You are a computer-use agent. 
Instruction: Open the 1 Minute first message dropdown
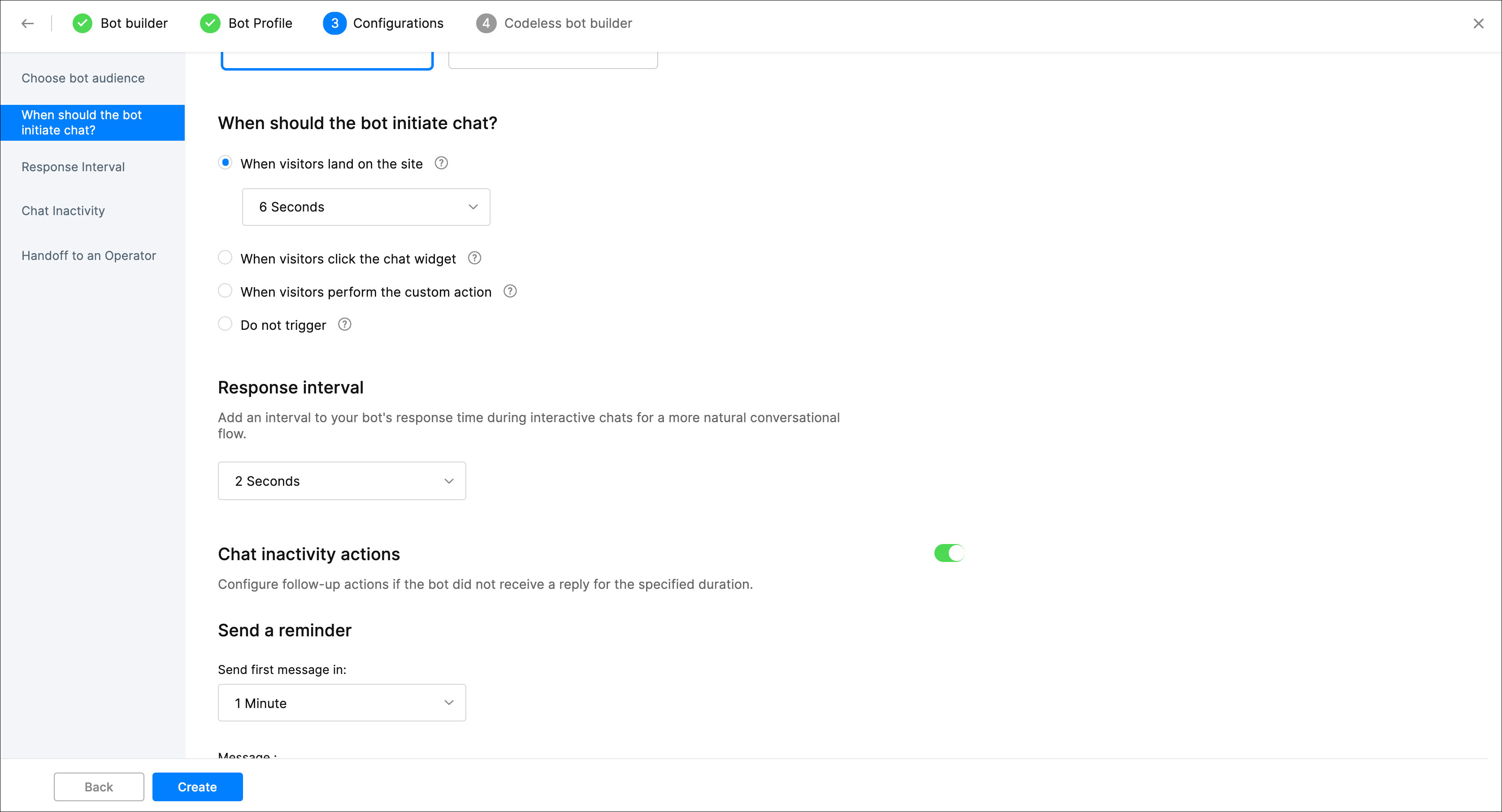(342, 702)
